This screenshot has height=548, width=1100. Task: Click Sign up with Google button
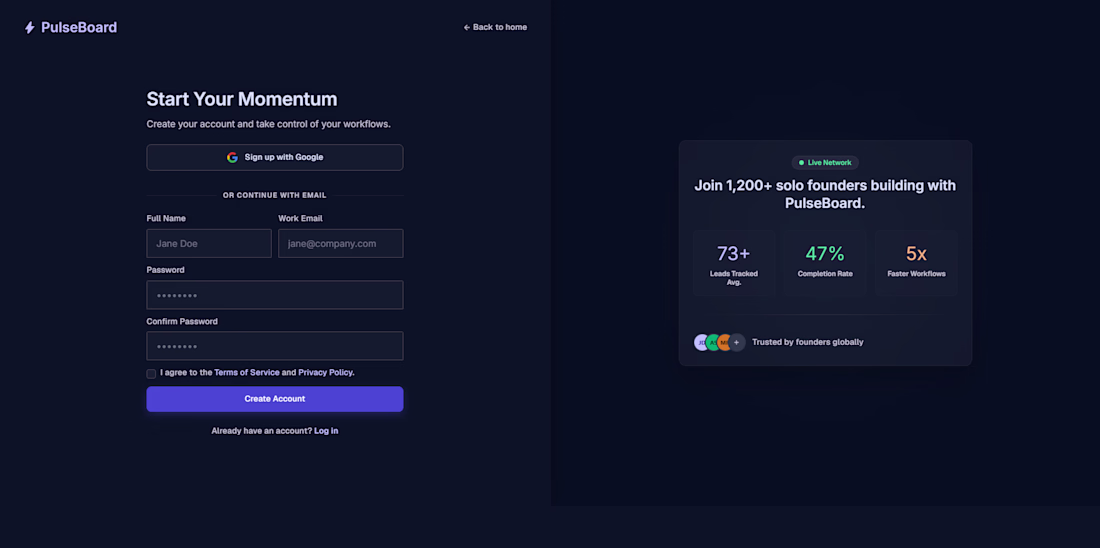275,157
